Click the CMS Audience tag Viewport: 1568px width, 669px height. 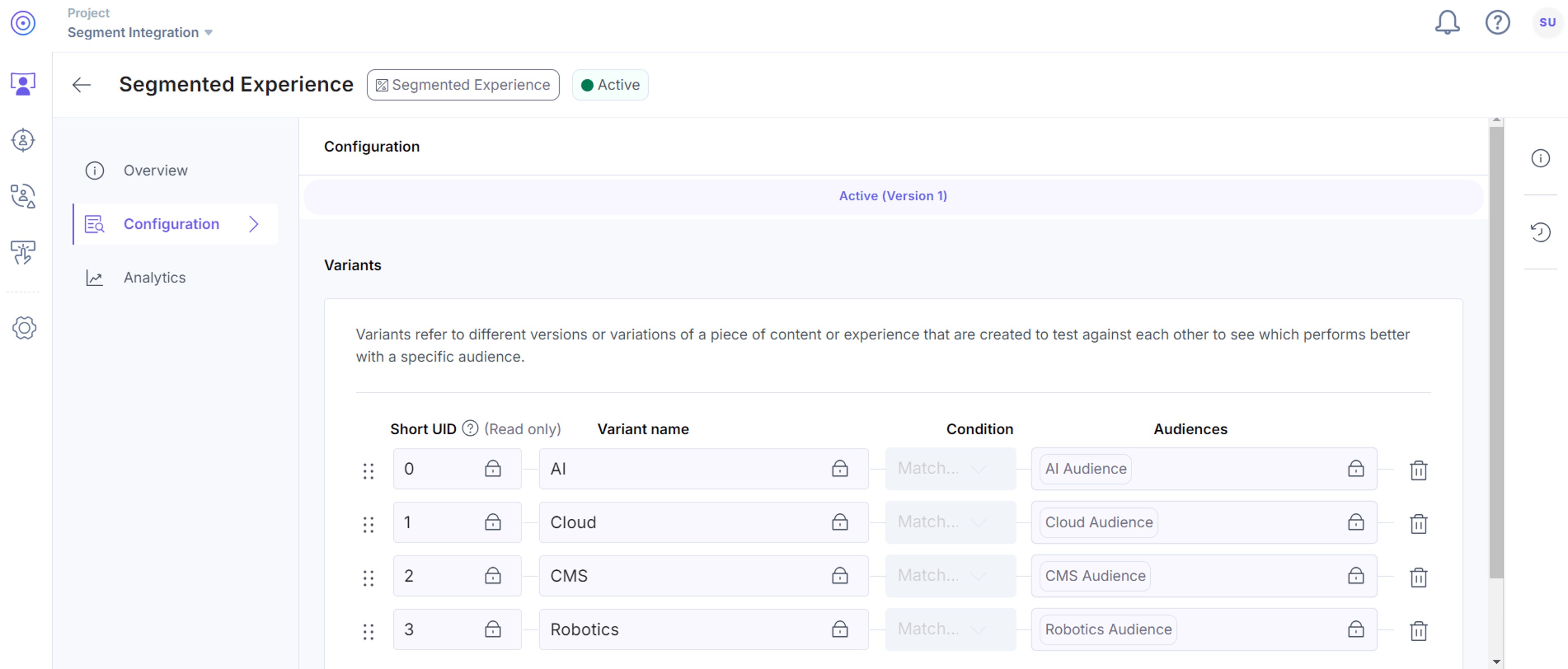1095,575
